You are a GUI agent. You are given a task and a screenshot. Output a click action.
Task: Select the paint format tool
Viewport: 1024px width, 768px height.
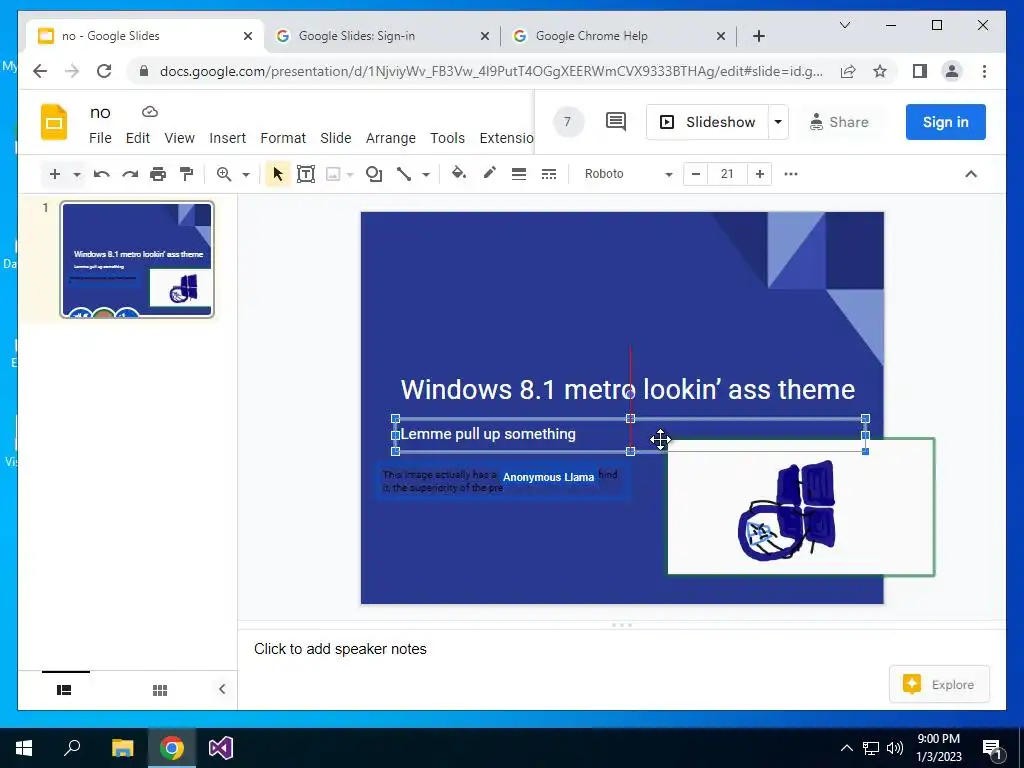coord(187,174)
